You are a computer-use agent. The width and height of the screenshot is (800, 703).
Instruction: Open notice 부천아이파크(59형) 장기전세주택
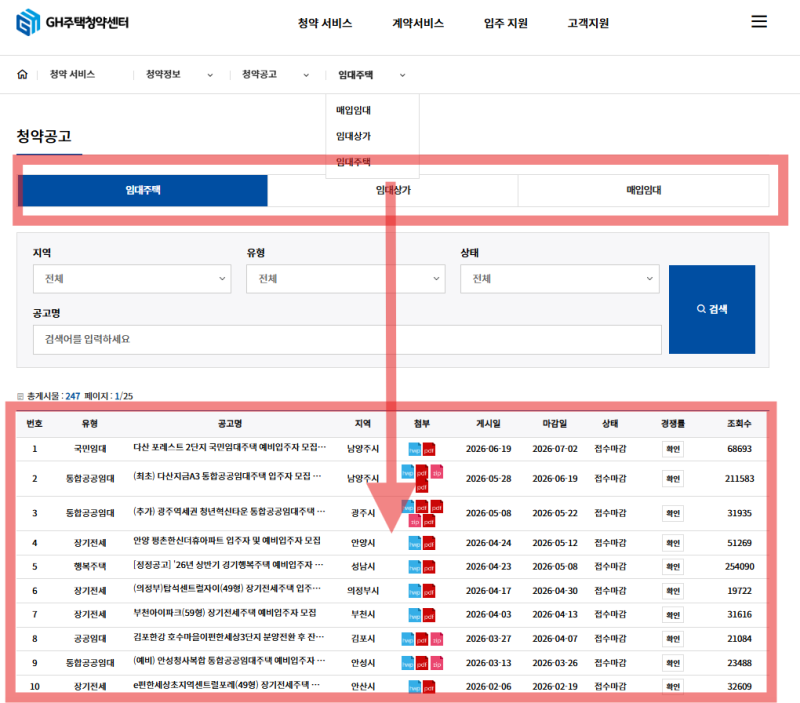[x=224, y=613]
